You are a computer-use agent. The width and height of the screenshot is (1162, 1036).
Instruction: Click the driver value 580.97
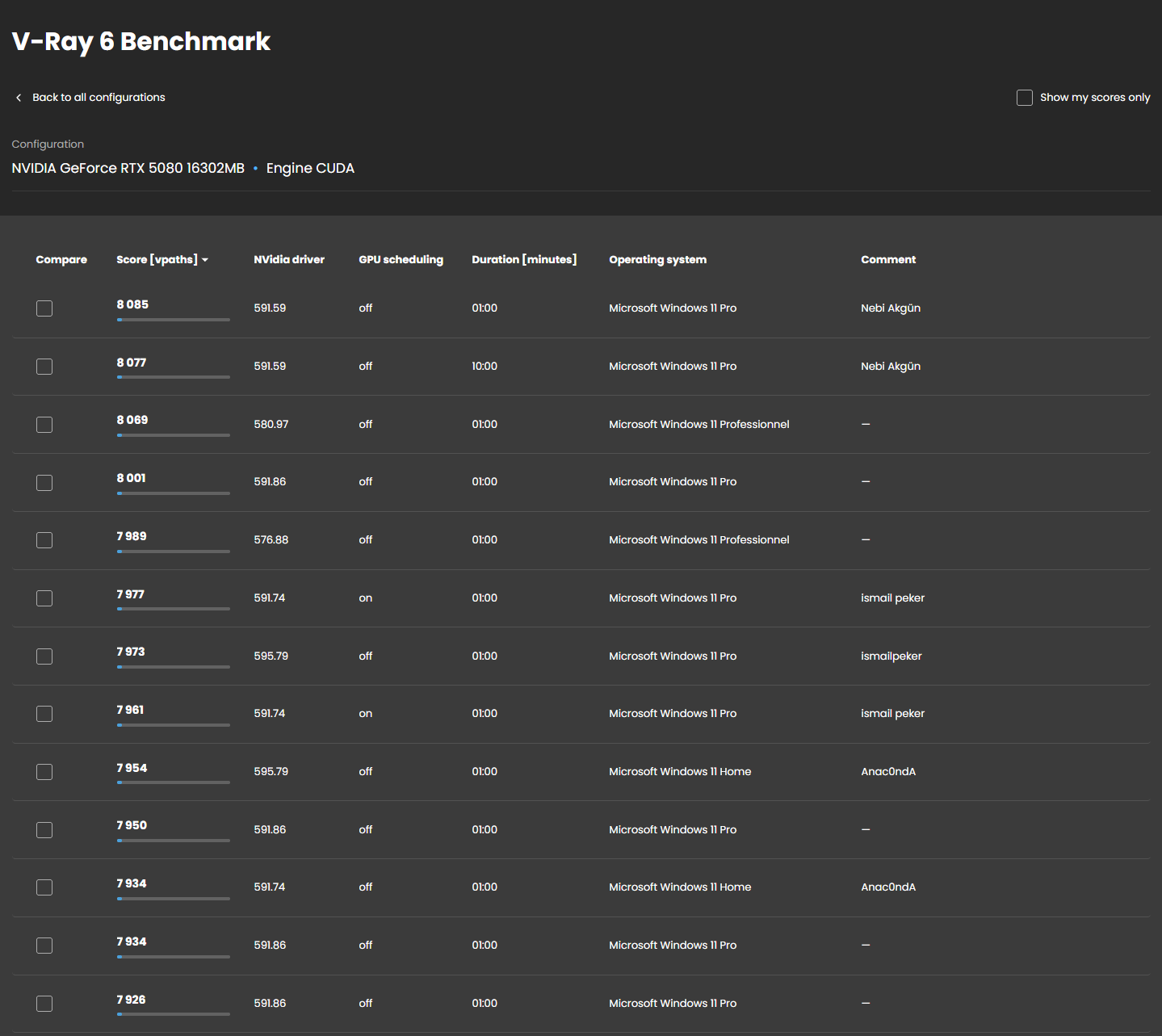point(271,424)
